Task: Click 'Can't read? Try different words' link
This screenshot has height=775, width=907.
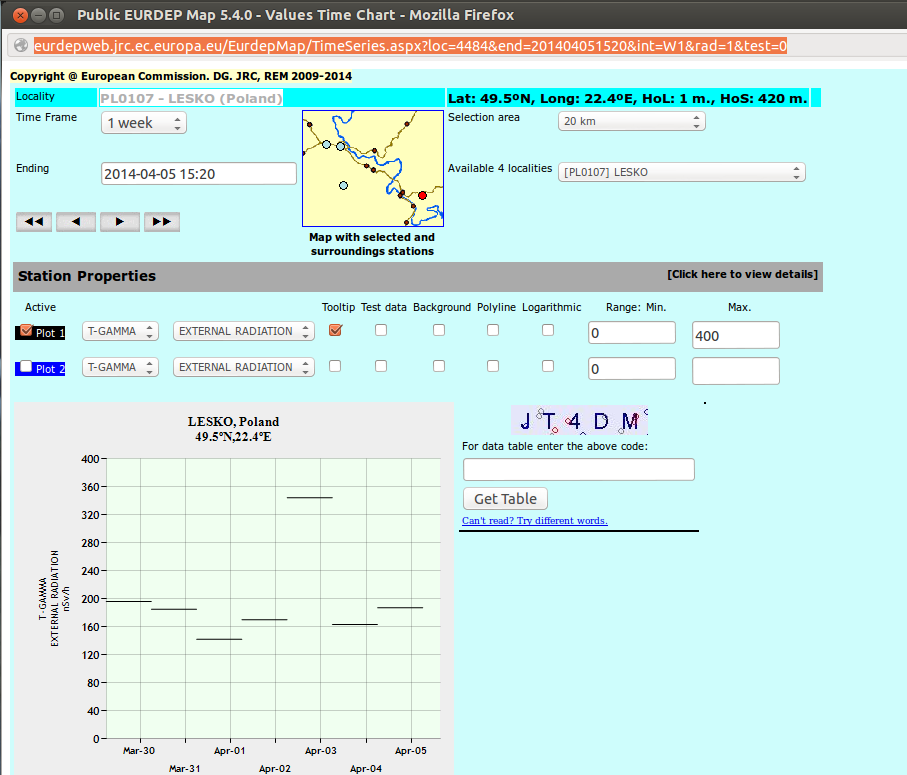Action: [535, 521]
